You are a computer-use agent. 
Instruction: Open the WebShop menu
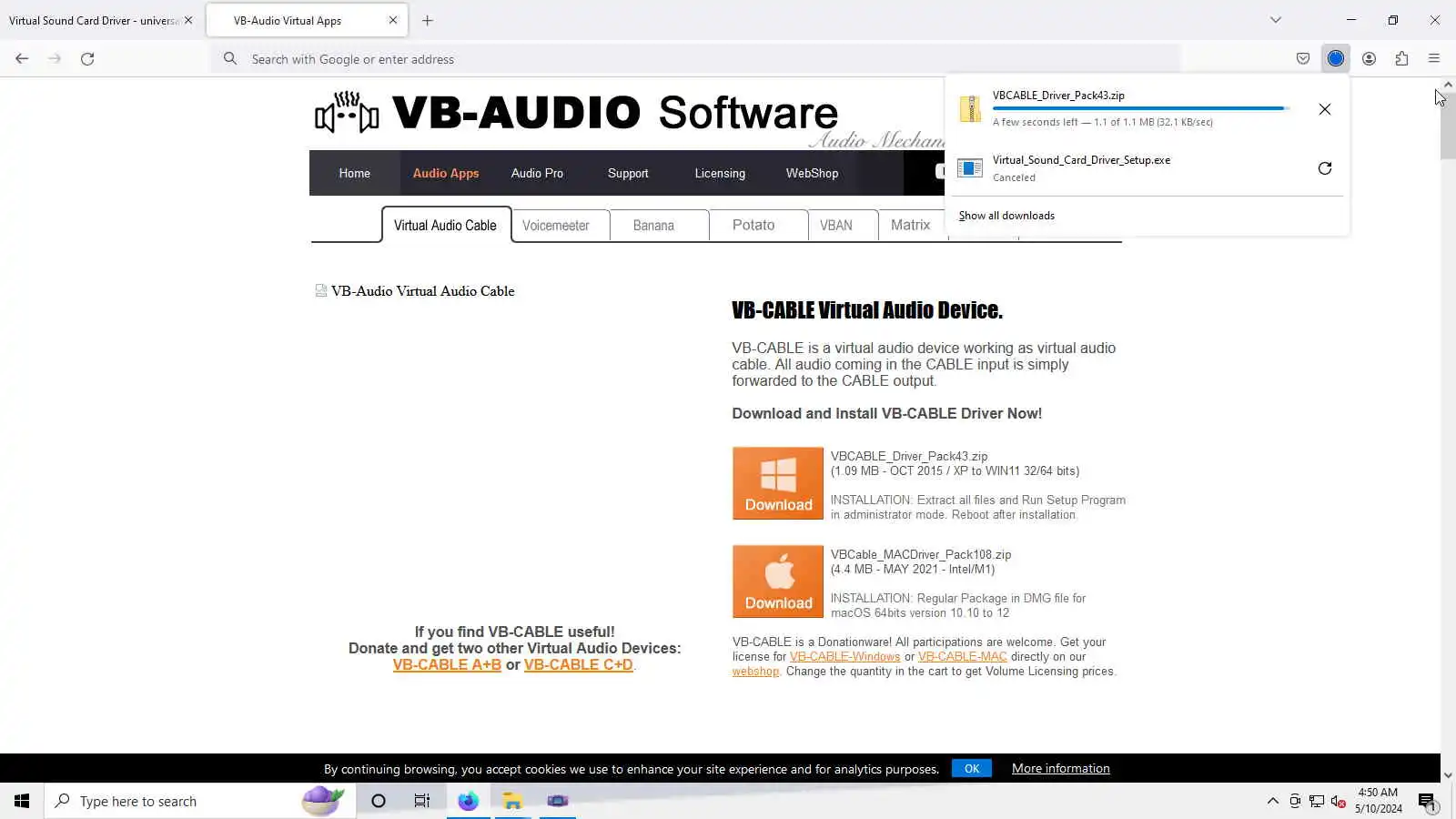pos(813,173)
